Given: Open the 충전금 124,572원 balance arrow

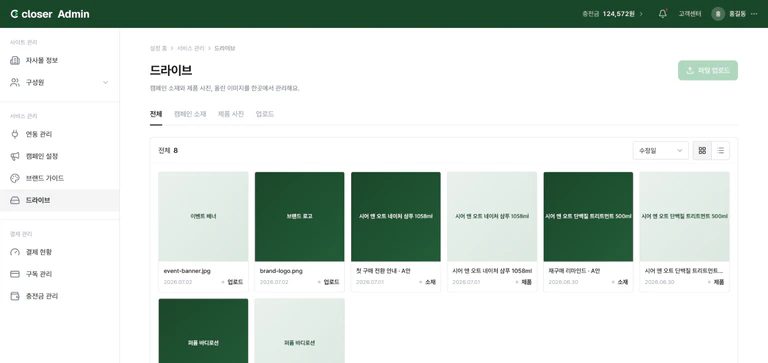Looking at the screenshot, I should [x=641, y=14].
